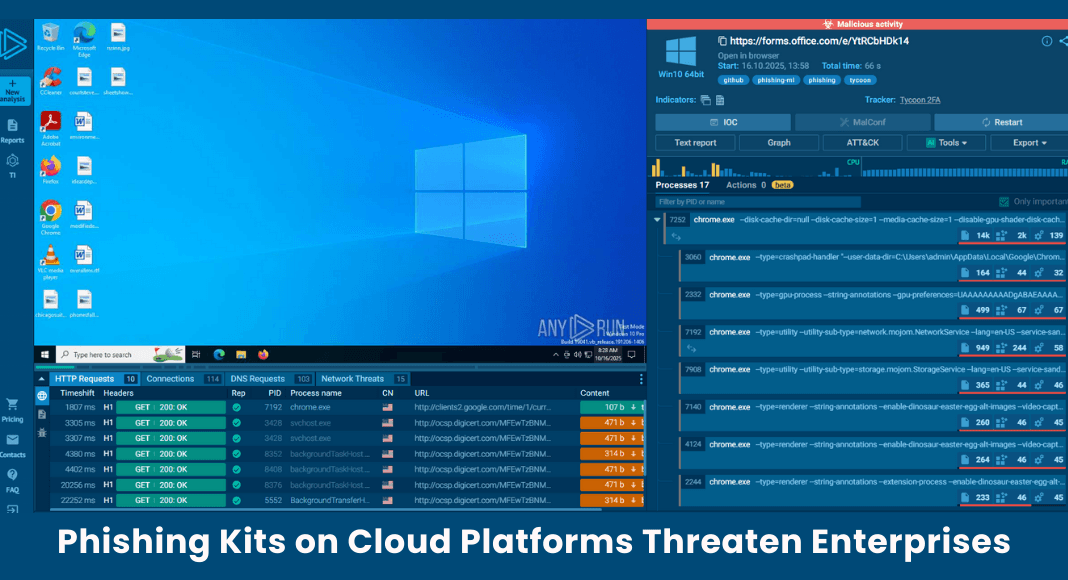1068x580 pixels.
Task: Click the Filter by PID or name field
Action: 755,200
